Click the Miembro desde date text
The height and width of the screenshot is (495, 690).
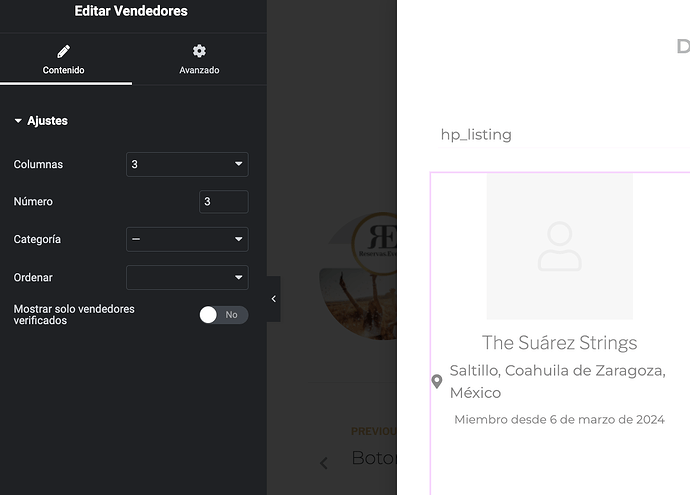(x=559, y=419)
